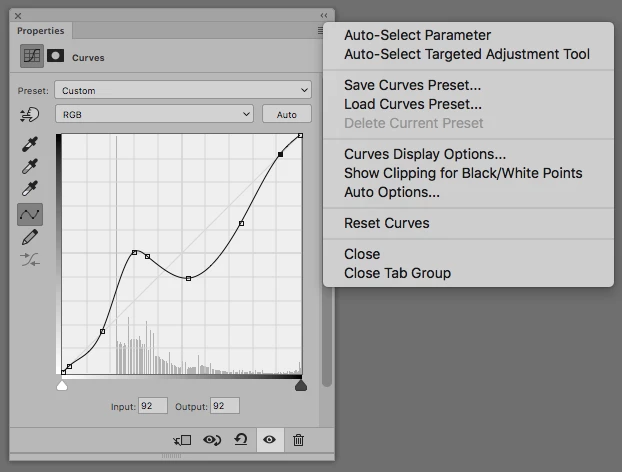Delete adjustment layer trash icon
Image resolution: width=622 pixels, height=472 pixels.
[298, 440]
